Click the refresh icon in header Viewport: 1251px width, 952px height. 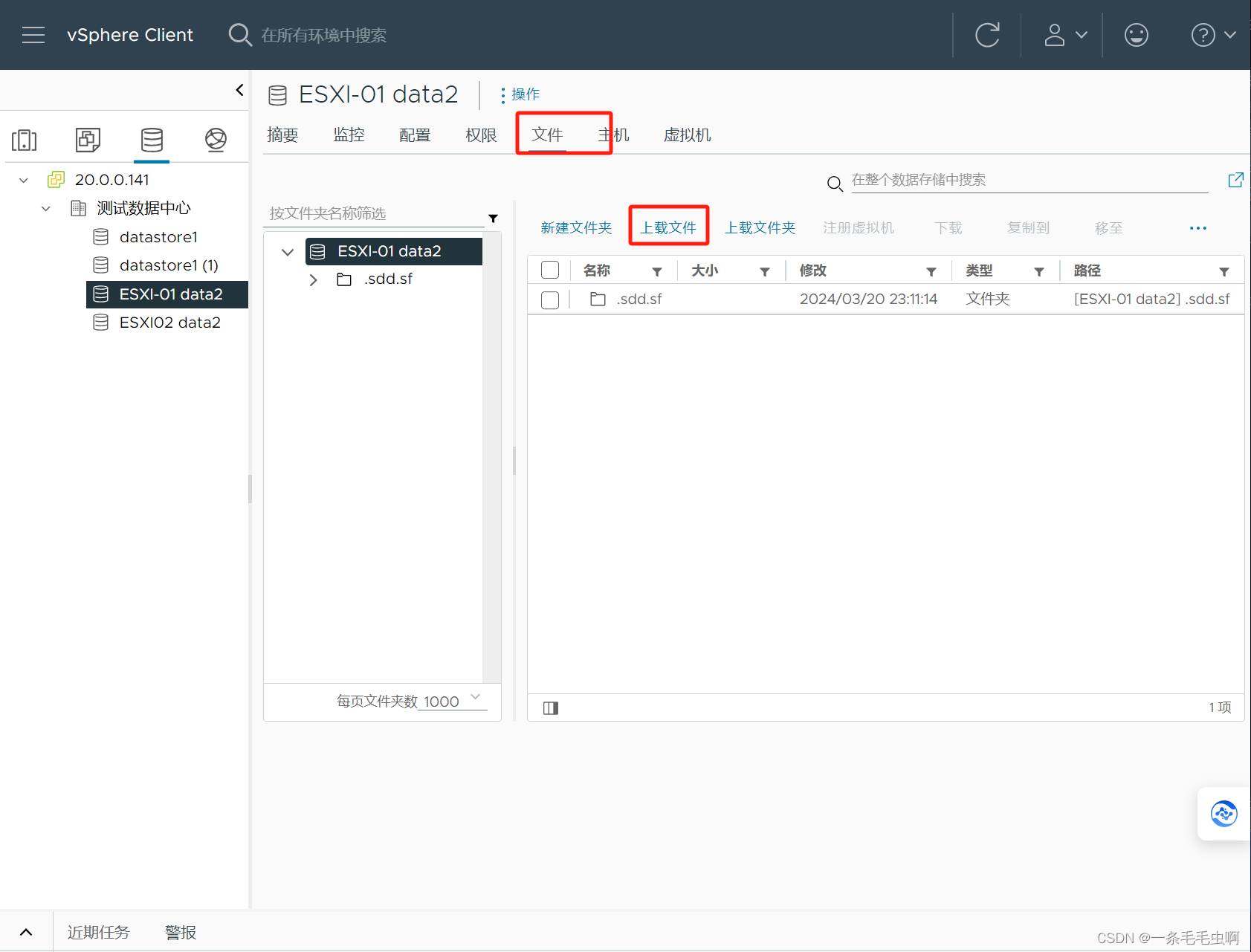tap(986, 35)
